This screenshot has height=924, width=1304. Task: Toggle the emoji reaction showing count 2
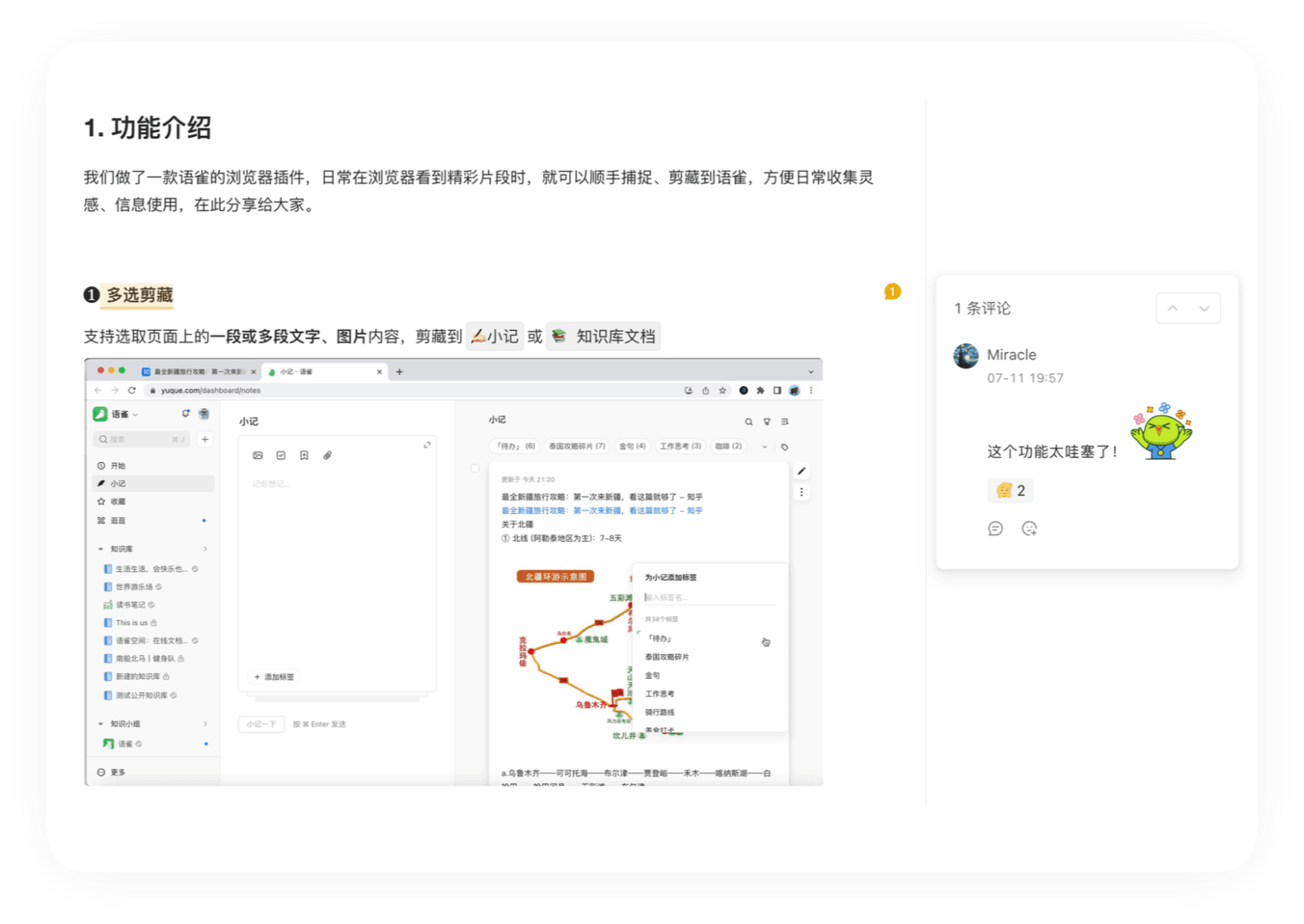[x=1011, y=491]
